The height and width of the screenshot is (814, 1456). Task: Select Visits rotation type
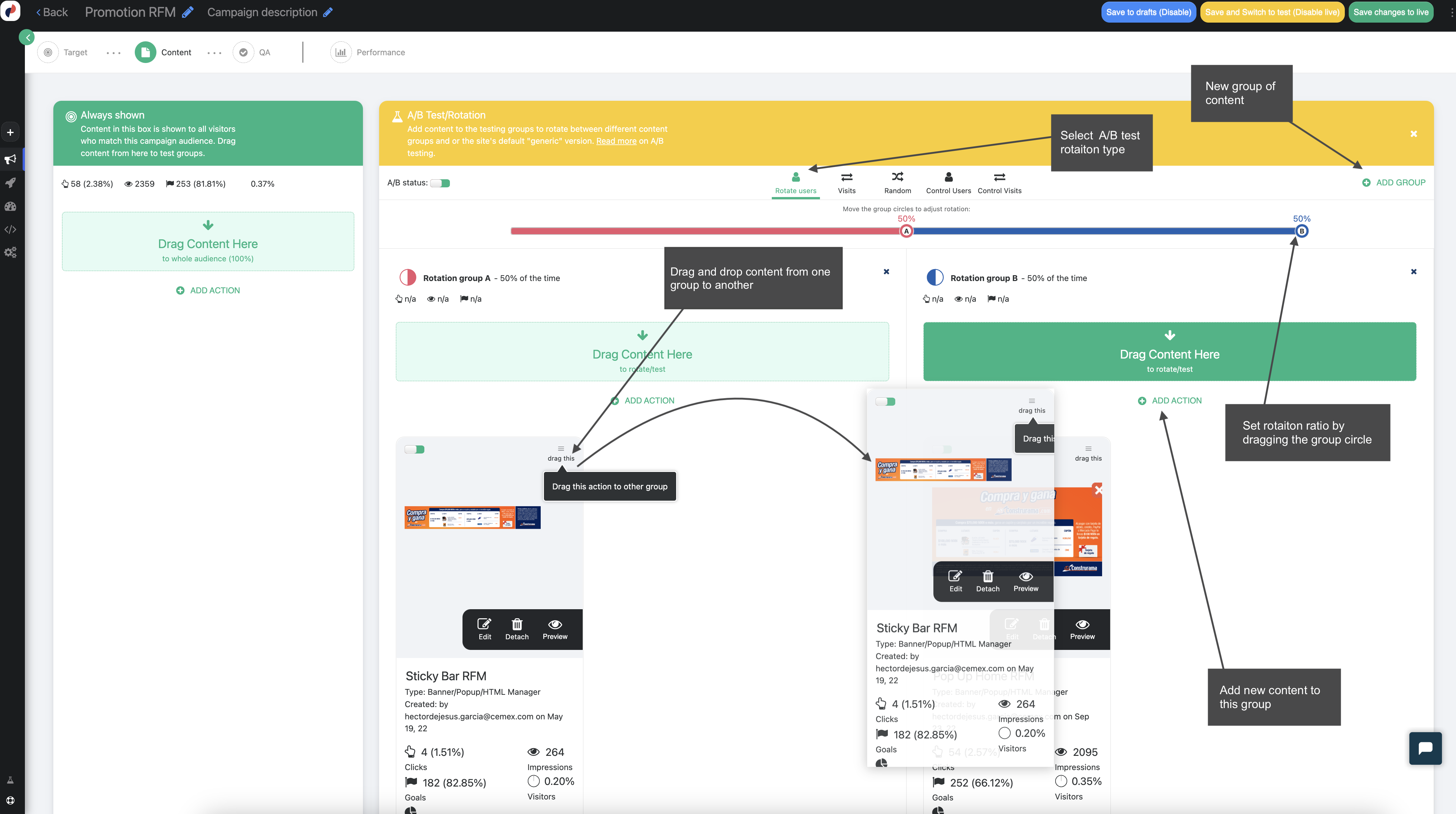846,183
